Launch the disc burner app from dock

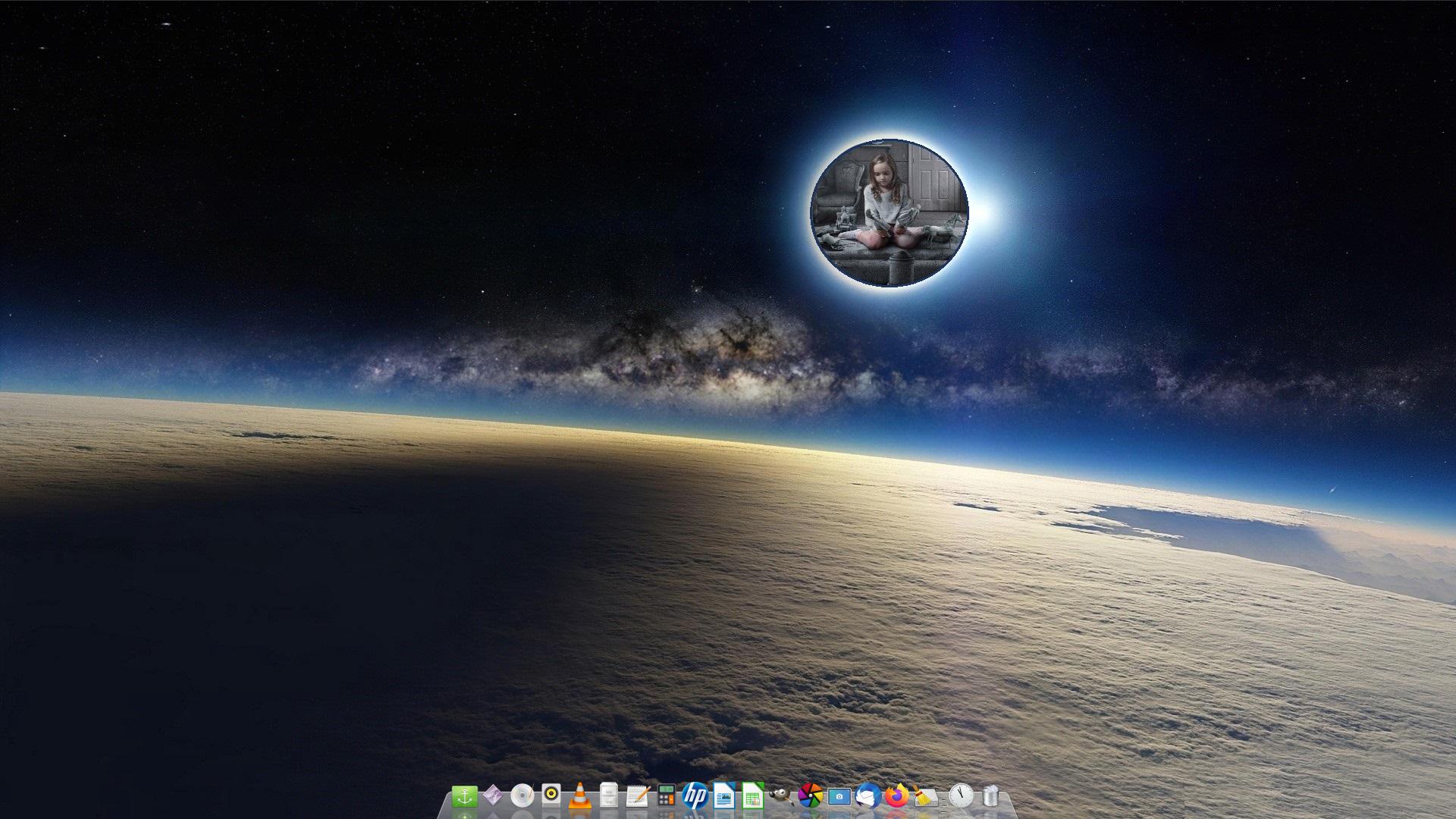tap(522, 796)
